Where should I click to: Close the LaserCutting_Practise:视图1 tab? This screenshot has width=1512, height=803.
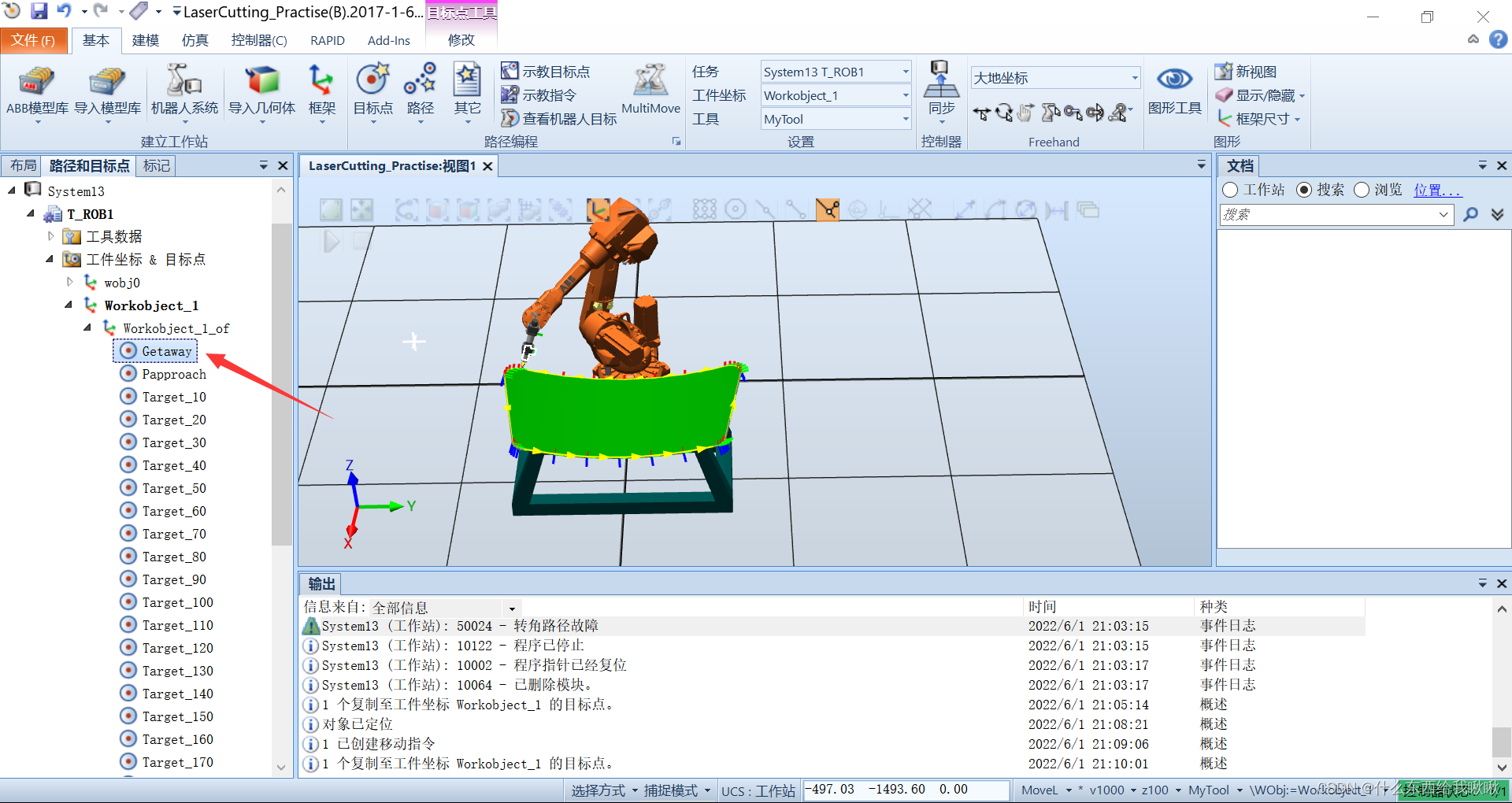pos(487,166)
